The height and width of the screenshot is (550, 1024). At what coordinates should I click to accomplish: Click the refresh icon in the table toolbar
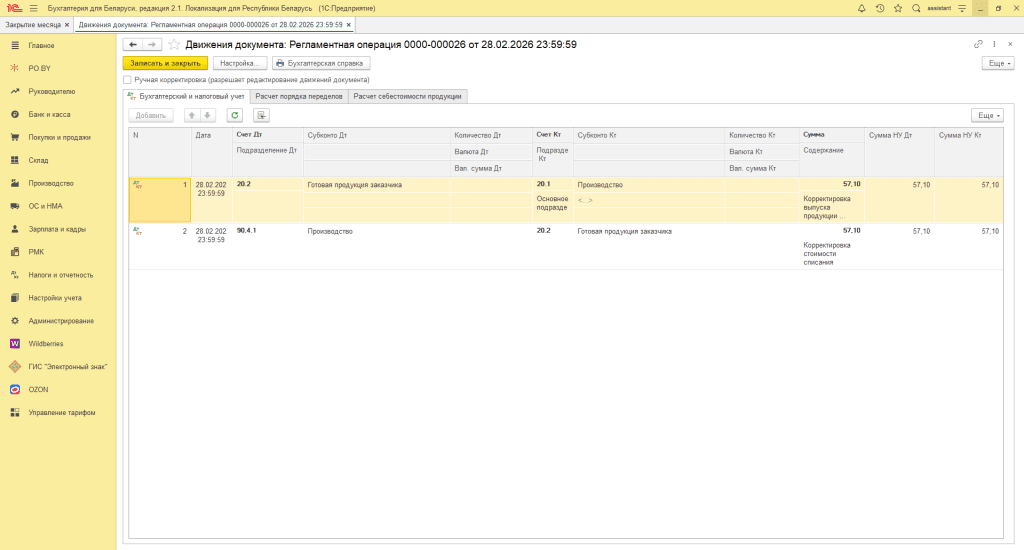[x=235, y=115]
